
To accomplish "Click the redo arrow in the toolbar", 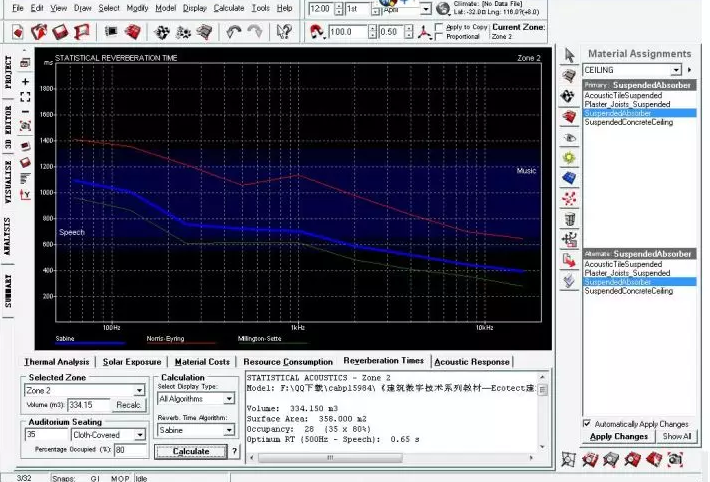I will 255,32.
